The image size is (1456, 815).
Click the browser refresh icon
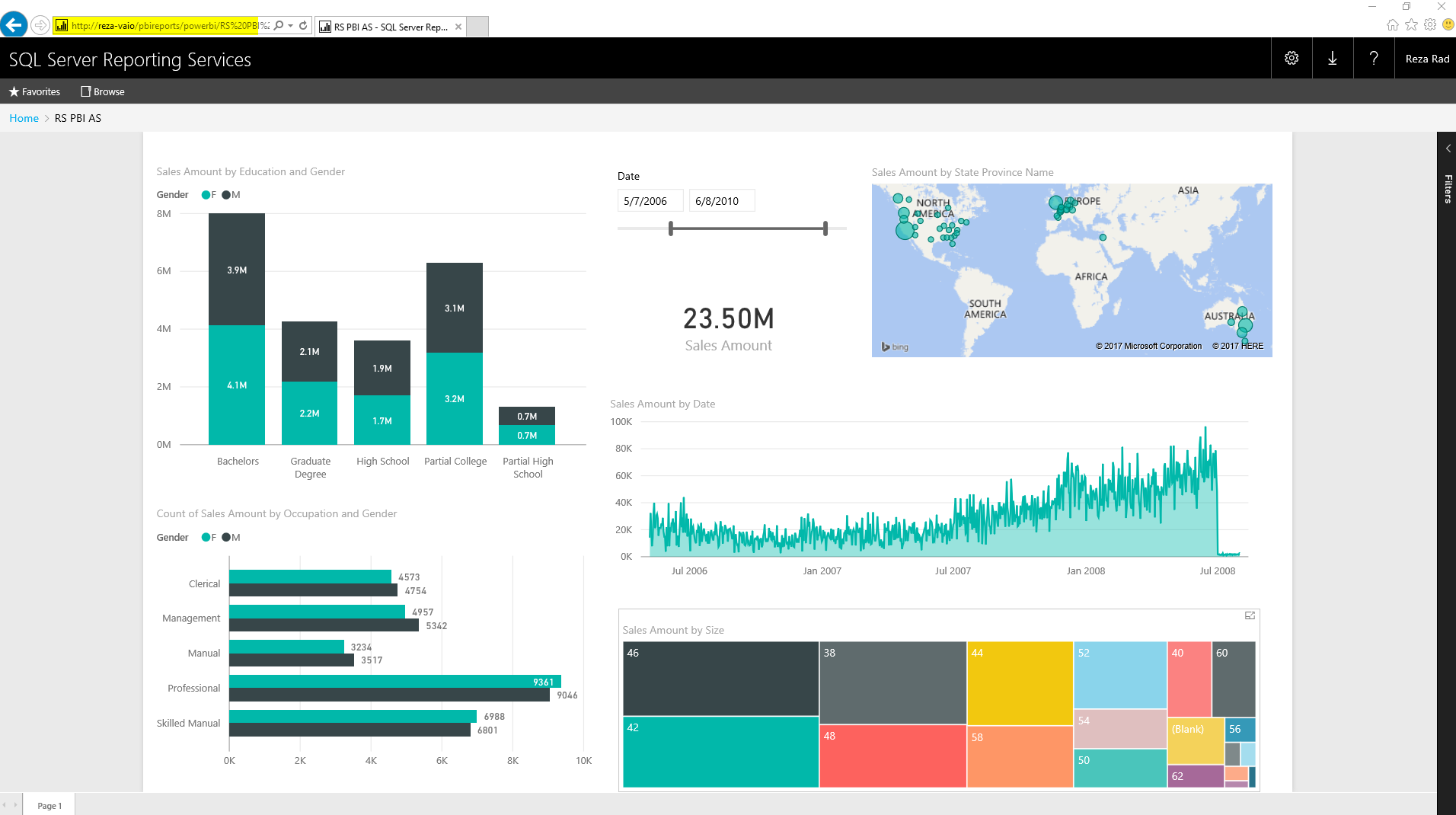[302, 25]
